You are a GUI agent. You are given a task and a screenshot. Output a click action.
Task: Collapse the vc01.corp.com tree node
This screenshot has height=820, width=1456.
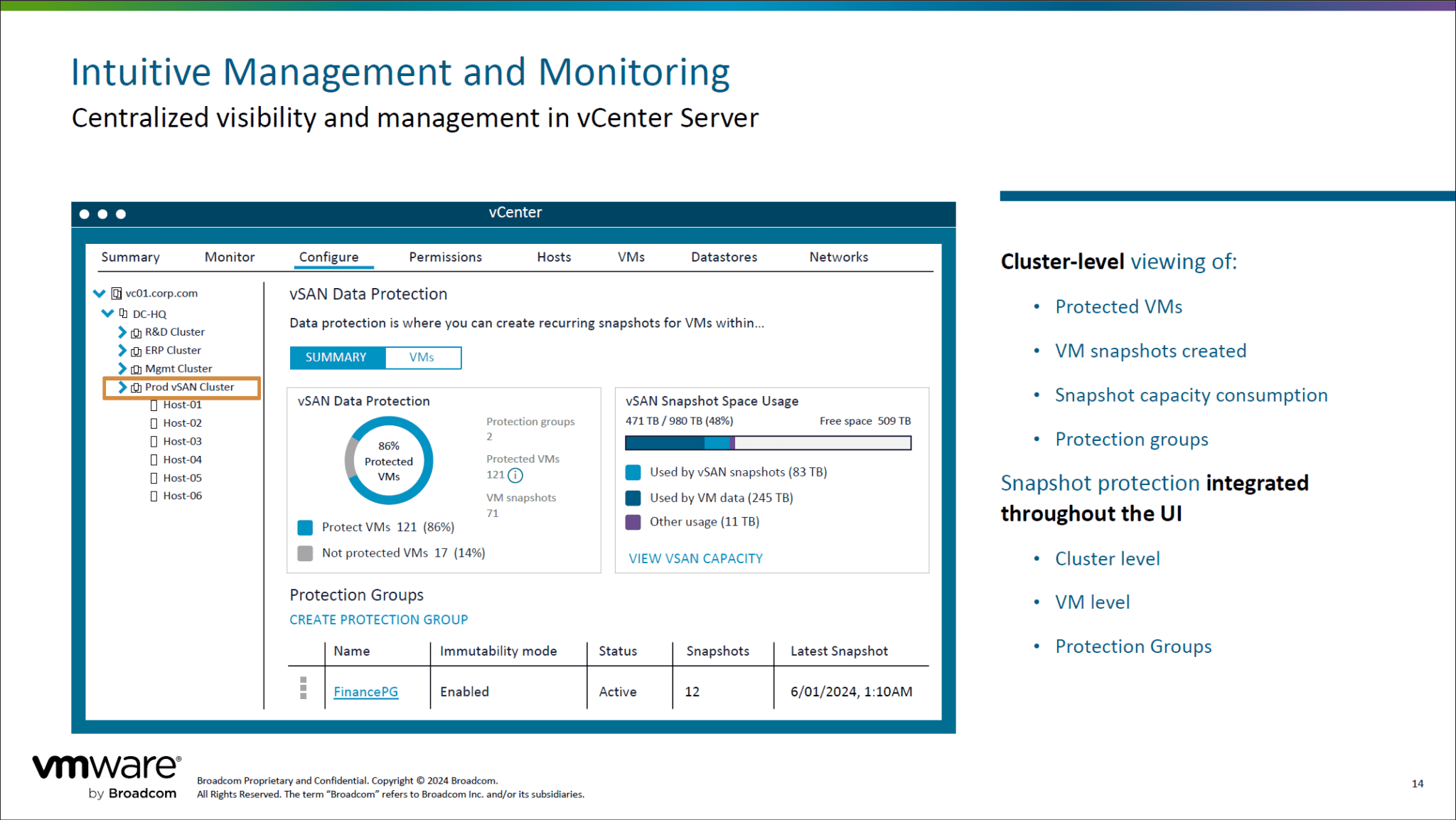100,293
